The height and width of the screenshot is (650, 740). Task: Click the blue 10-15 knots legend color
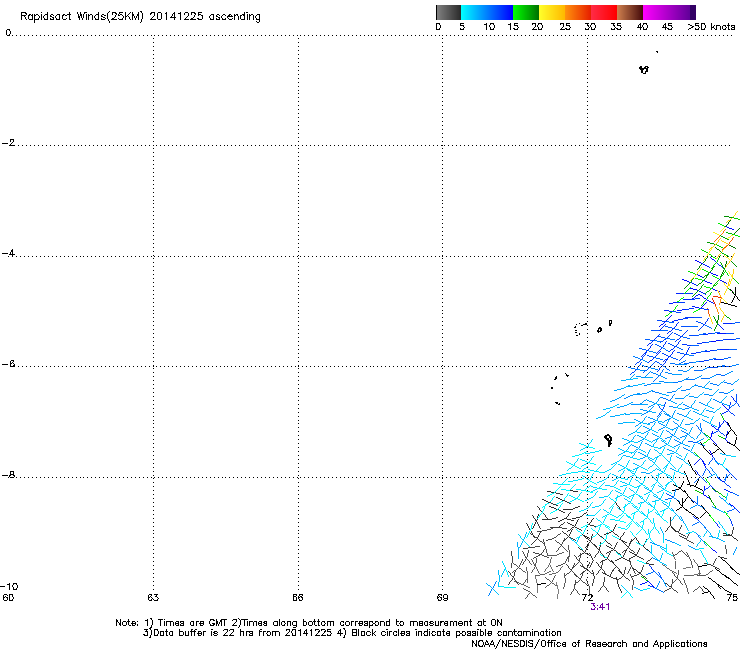click(x=500, y=12)
